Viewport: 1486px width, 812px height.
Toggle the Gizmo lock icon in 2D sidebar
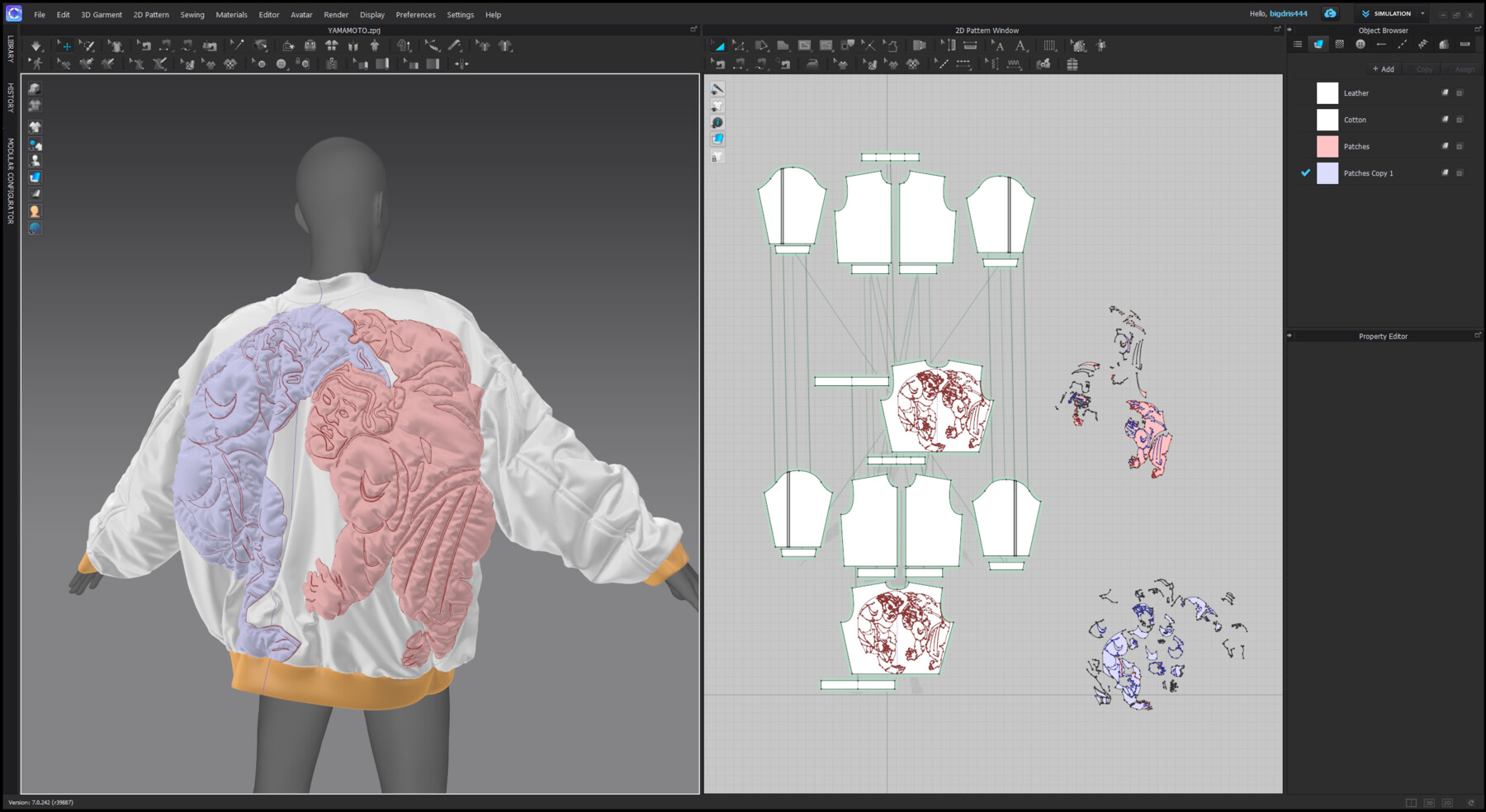pyautogui.click(x=717, y=156)
